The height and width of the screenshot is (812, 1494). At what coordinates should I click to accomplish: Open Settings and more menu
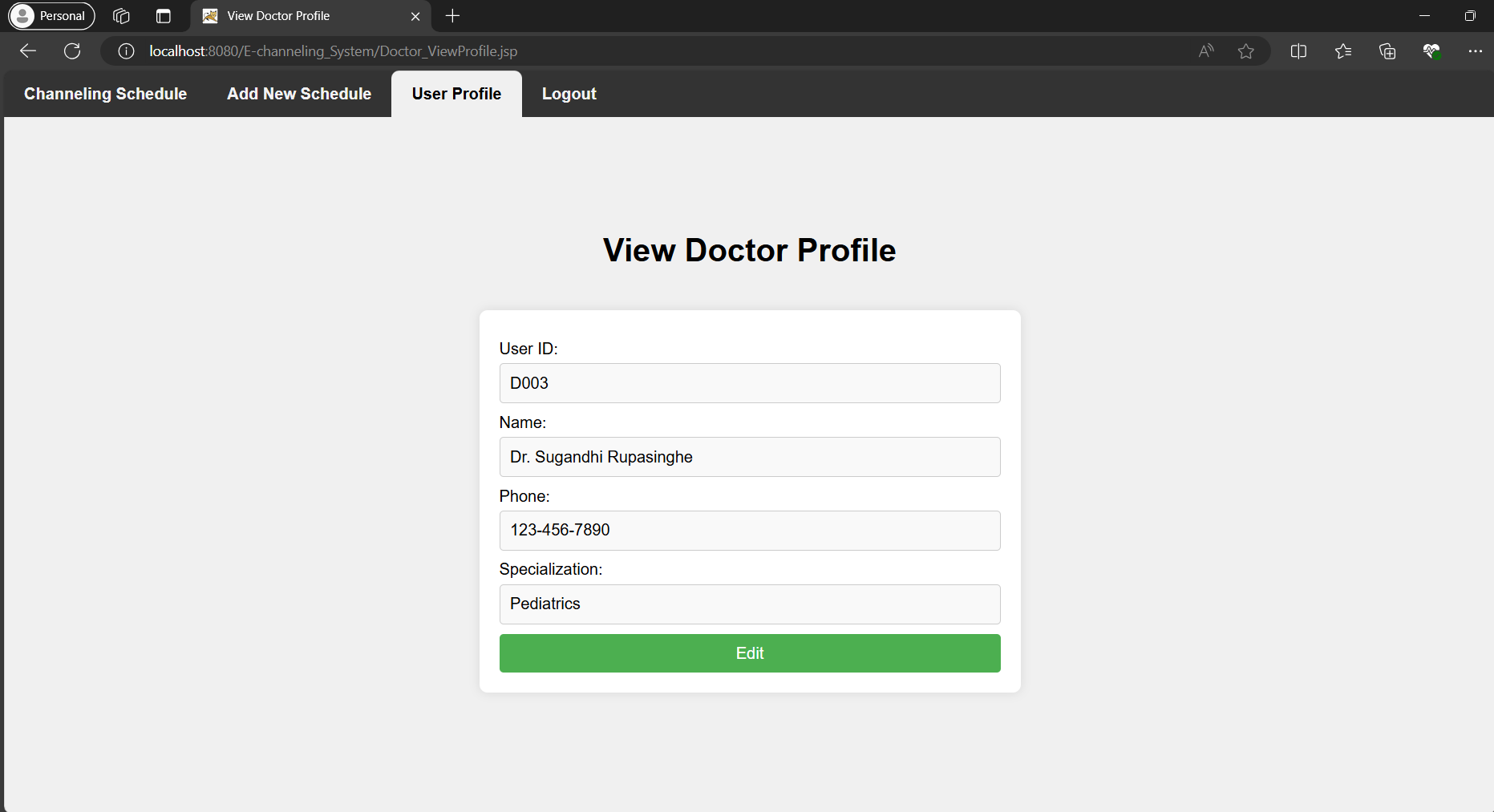[x=1475, y=51]
